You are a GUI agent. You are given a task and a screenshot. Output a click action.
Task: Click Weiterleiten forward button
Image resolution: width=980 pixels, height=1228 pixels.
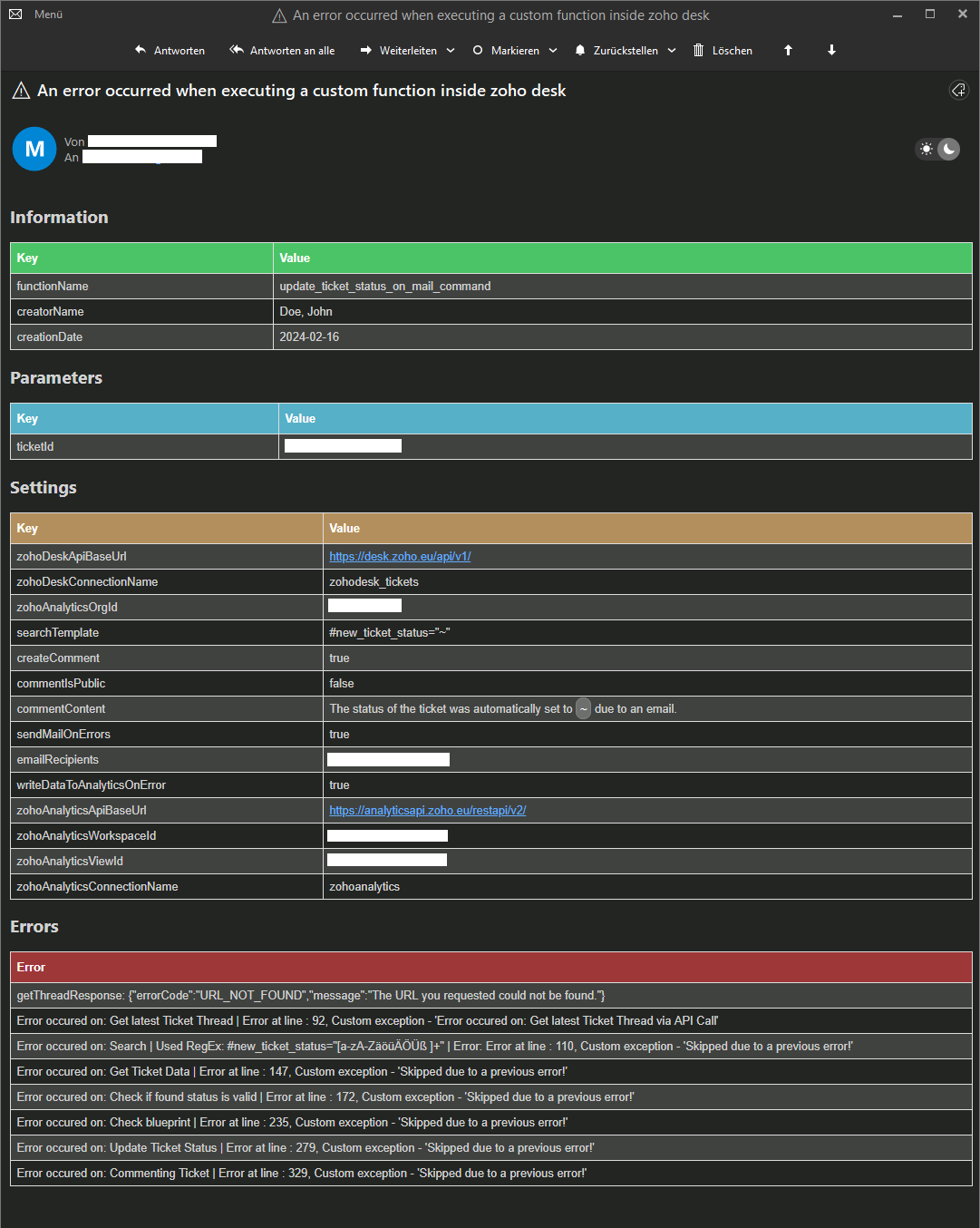coord(398,51)
